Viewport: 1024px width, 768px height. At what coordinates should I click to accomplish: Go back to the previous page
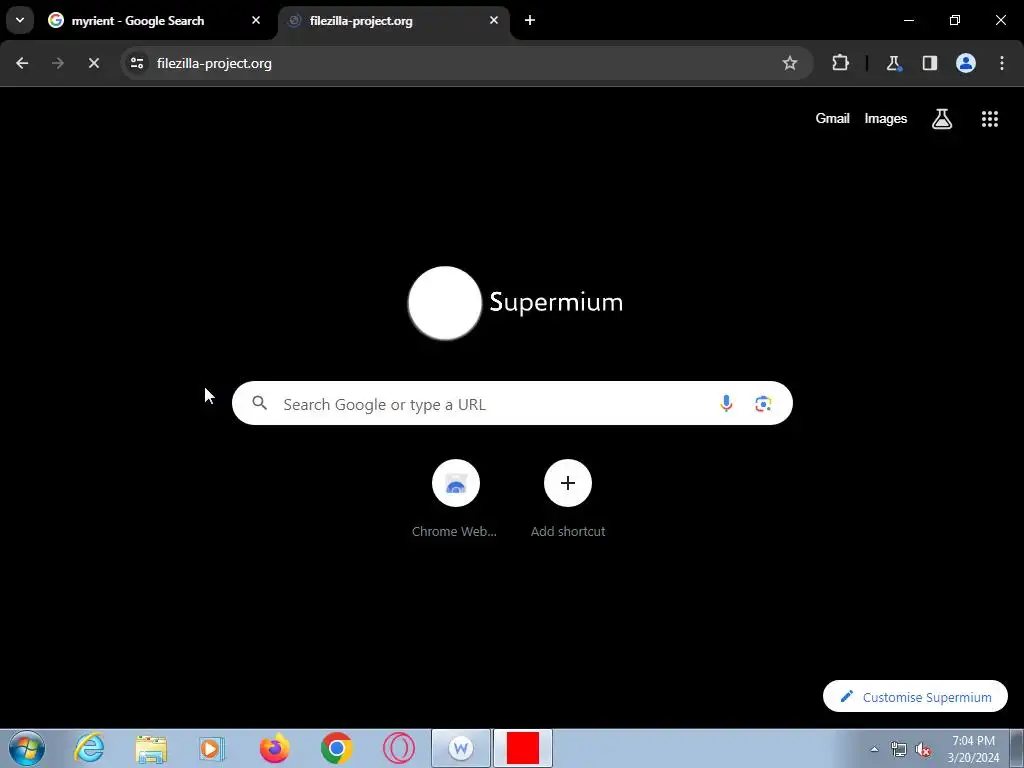pos(22,63)
